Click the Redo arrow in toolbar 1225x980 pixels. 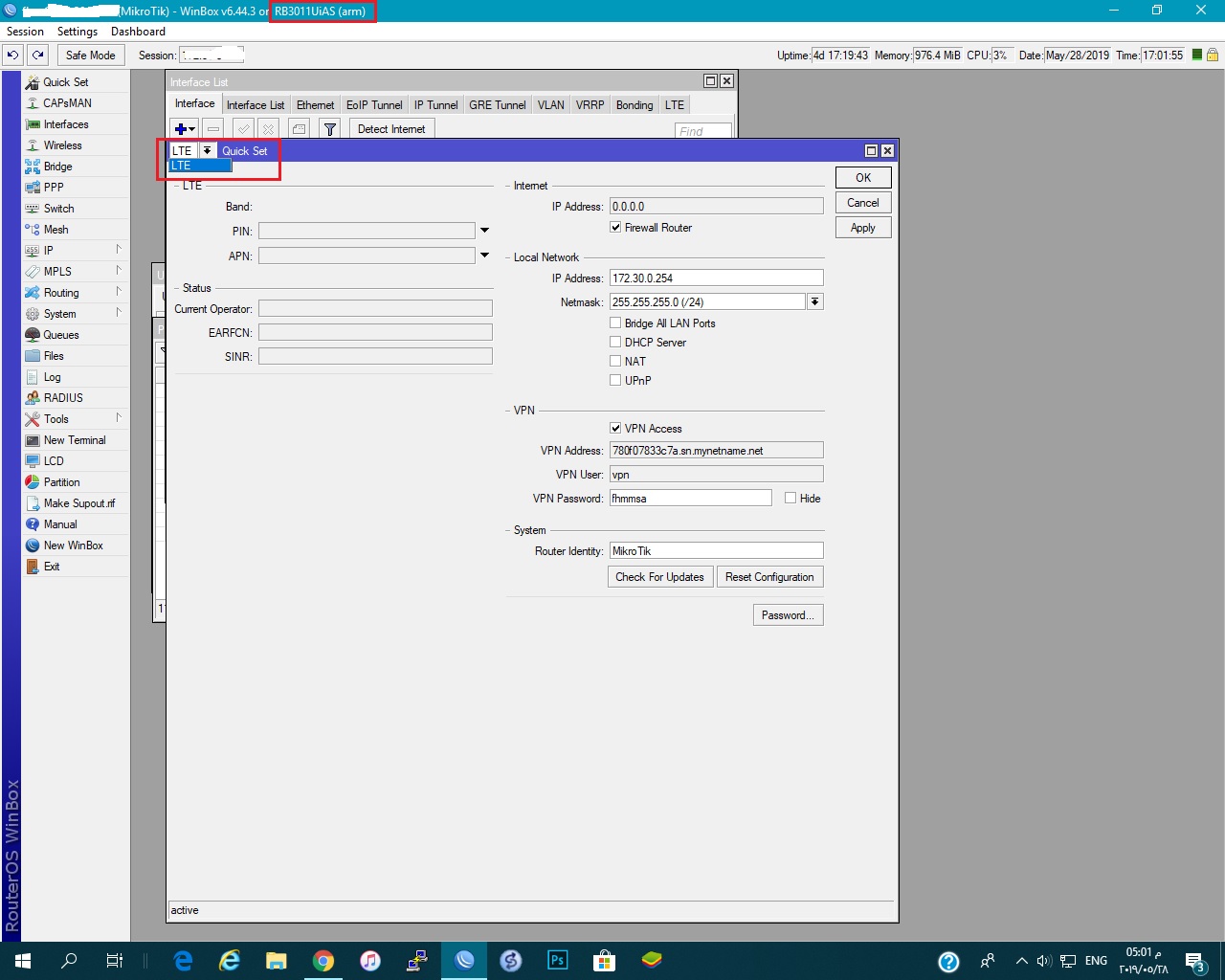pos(37,56)
